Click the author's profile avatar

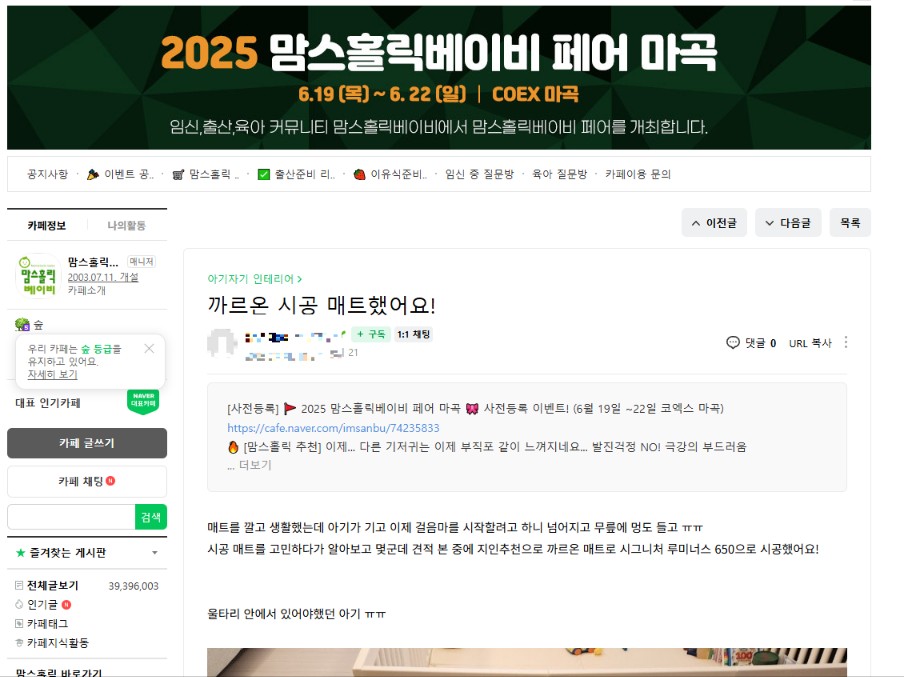coord(222,343)
